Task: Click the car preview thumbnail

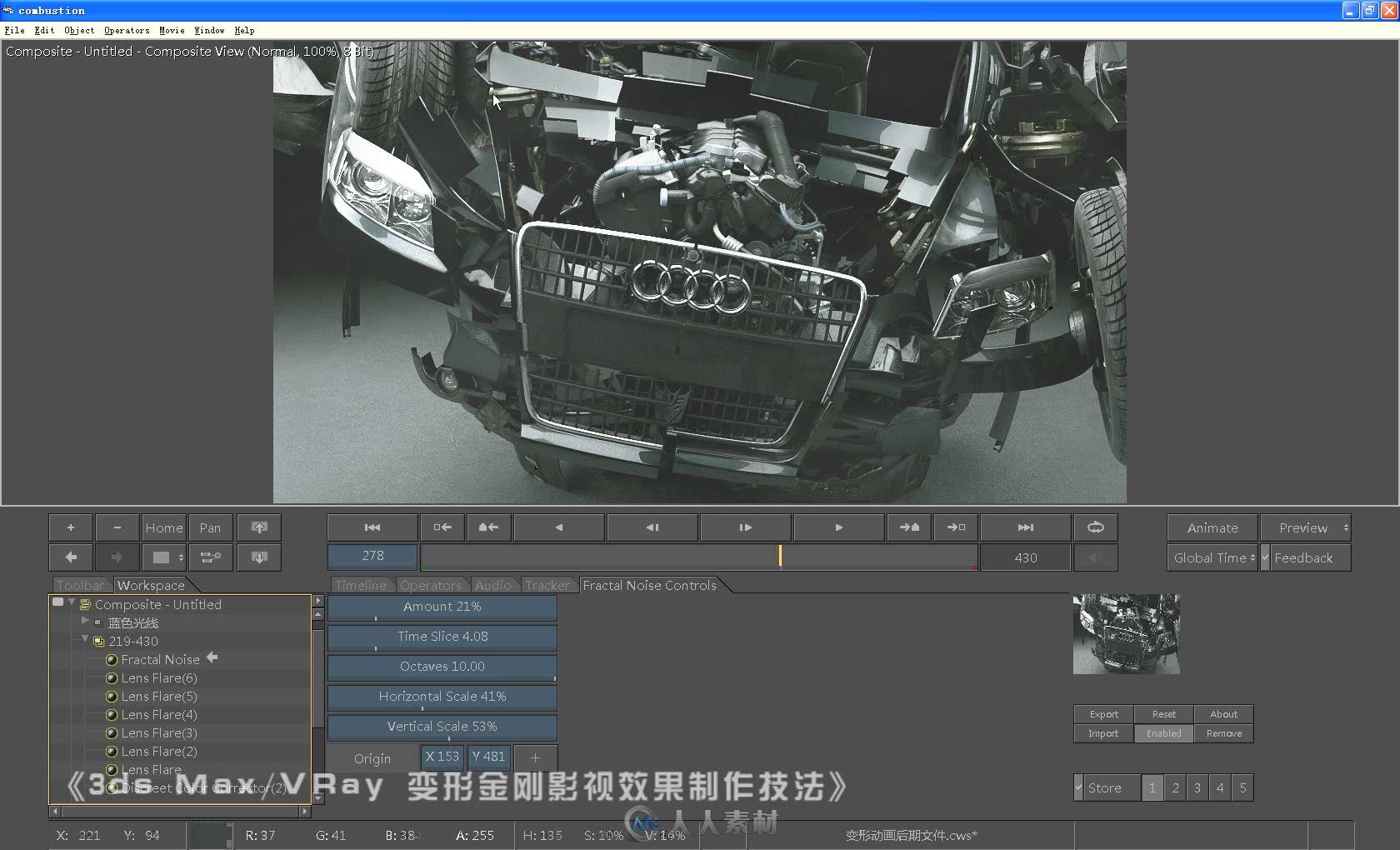Action: pos(1126,633)
